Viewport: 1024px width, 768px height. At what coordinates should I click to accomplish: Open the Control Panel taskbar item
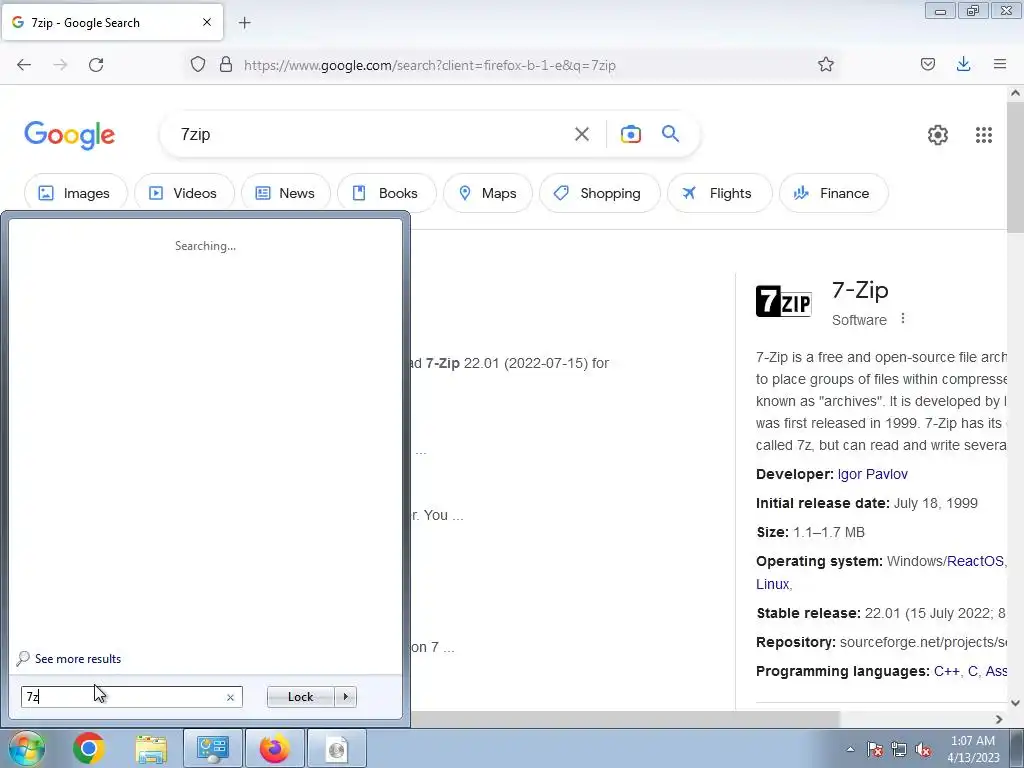click(x=212, y=748)
